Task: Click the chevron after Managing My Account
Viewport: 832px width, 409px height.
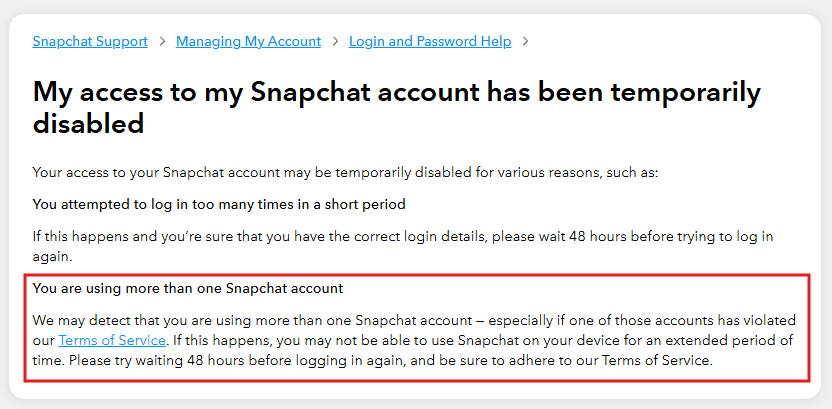Action: point(335,42)
